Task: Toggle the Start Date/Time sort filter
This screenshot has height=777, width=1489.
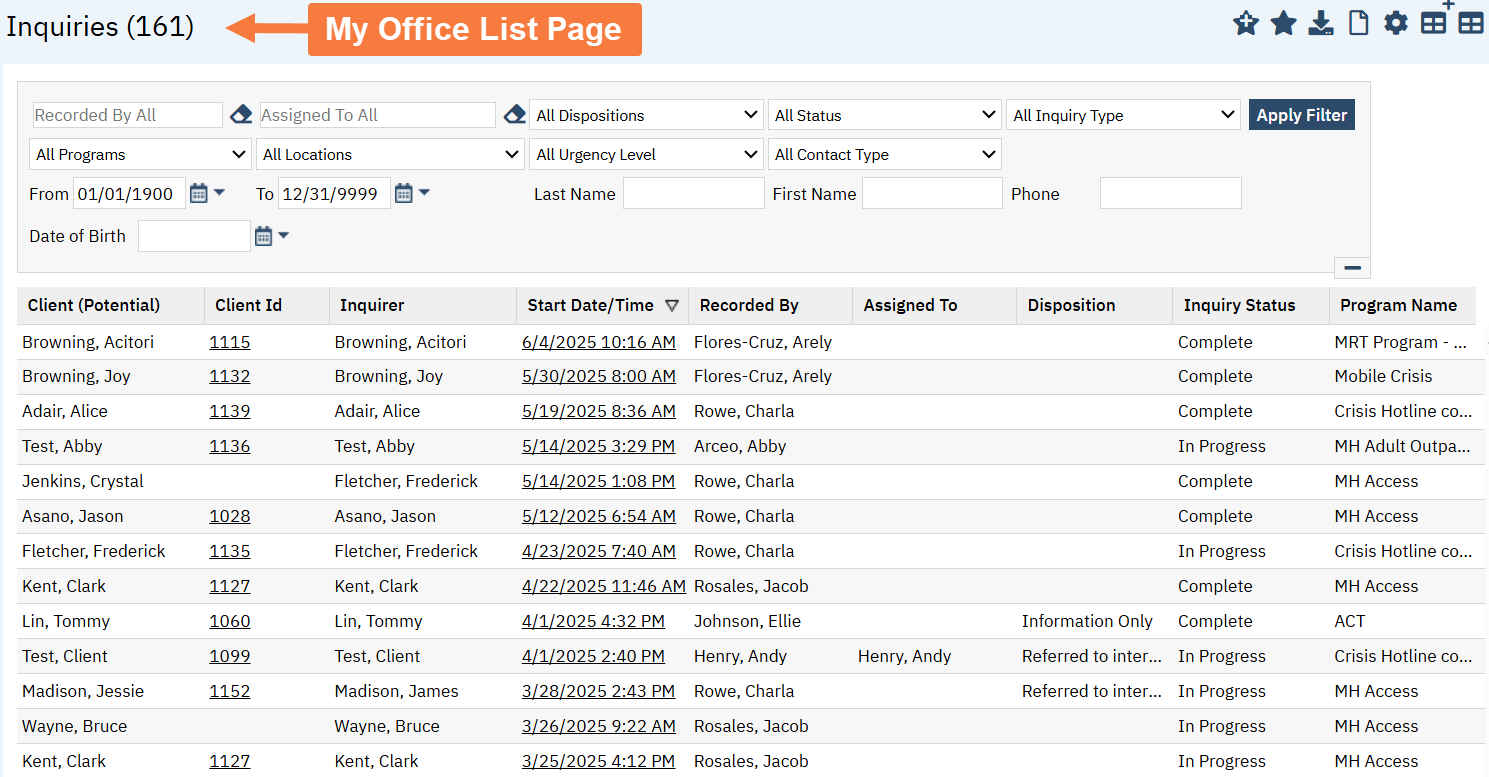Action: coord(673,306)
